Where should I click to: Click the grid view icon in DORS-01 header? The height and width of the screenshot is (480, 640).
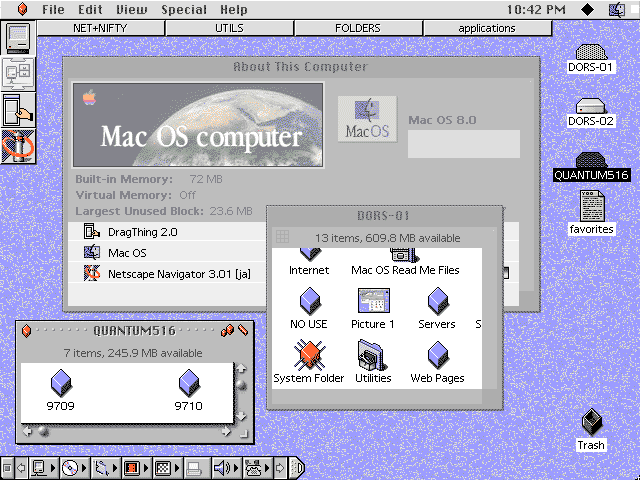point(282,236)
